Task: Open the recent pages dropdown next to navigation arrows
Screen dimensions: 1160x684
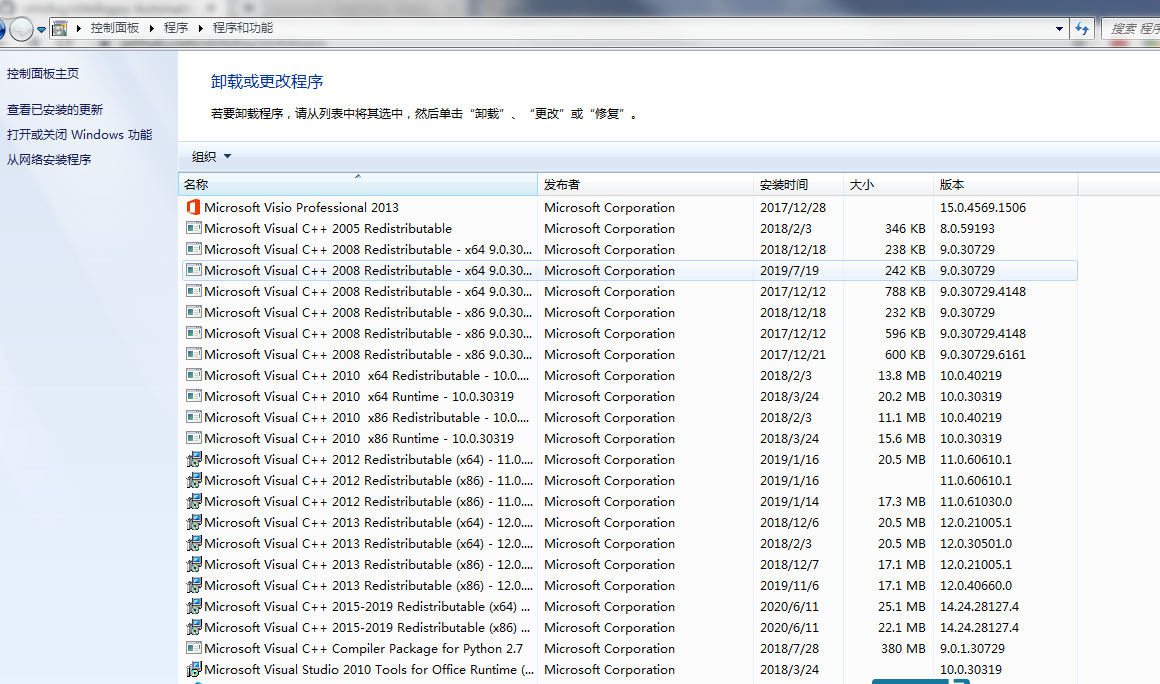Action: coord(41,30)
